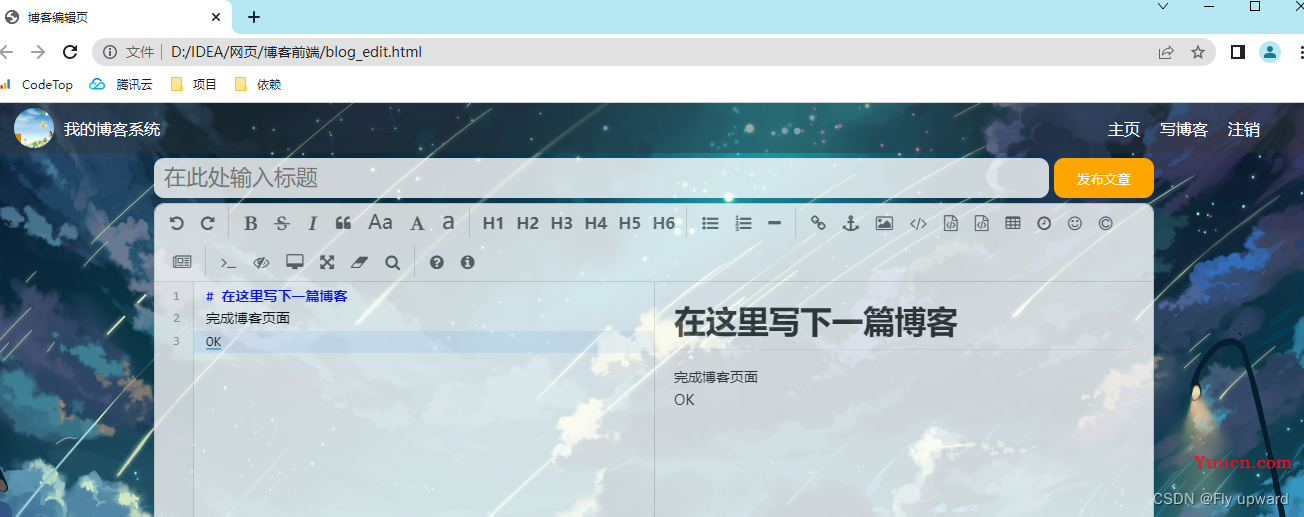Click the browser address bar URL
The height and width of the screenshot is (517, 1304).
coord(296,52)
